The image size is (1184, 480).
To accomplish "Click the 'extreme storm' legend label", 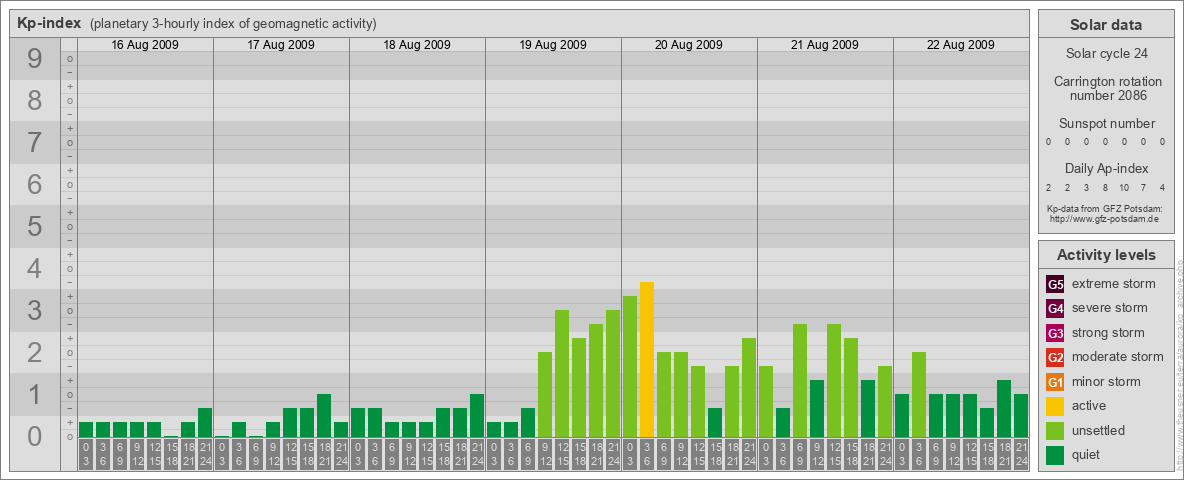I will coord(1114,284).
